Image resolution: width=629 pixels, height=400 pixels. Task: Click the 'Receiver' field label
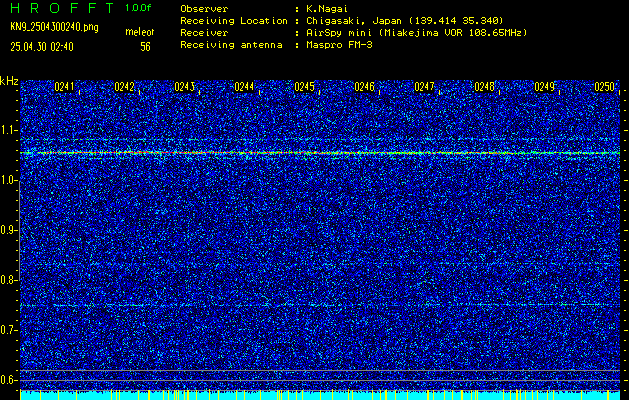coord(204,33)
